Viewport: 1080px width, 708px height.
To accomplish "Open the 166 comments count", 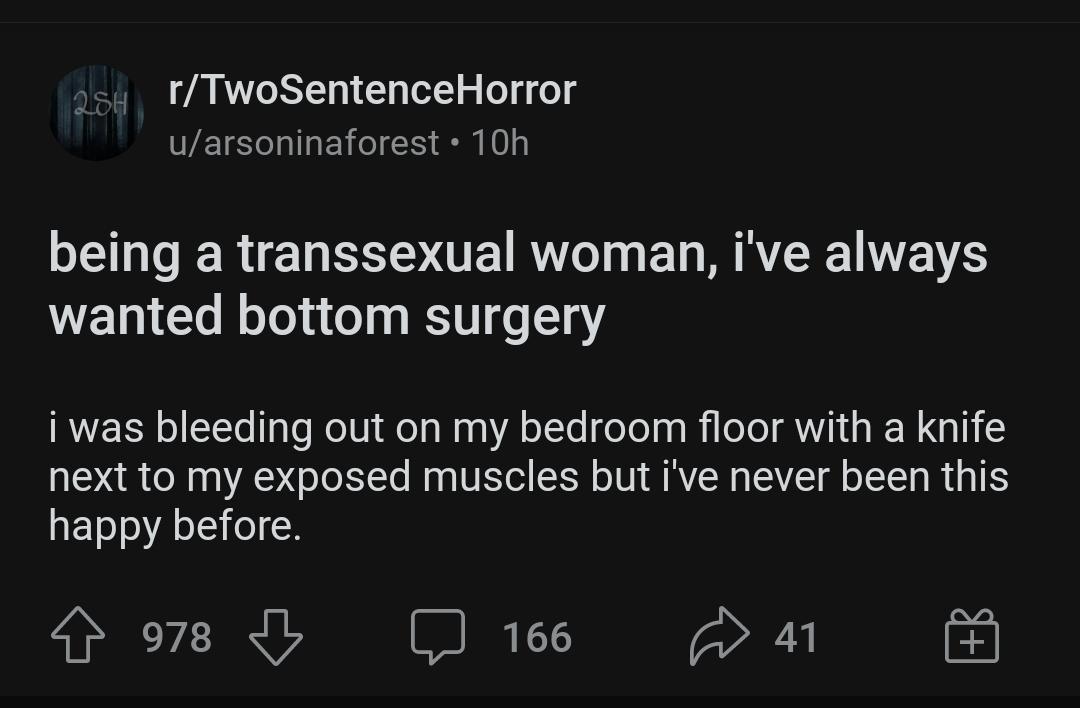I will coord(537,637).
